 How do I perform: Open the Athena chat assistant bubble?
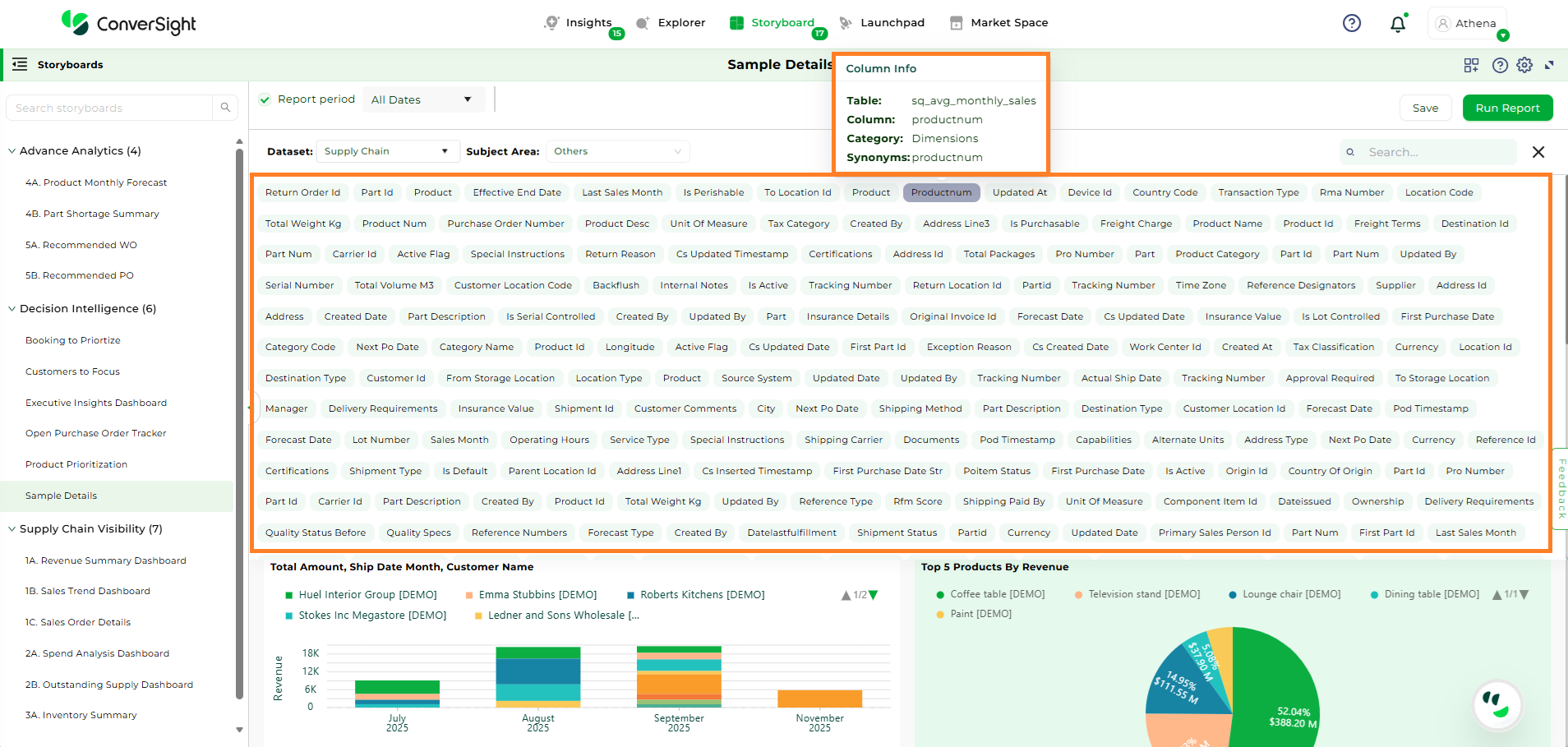[x=1497, y=704]
